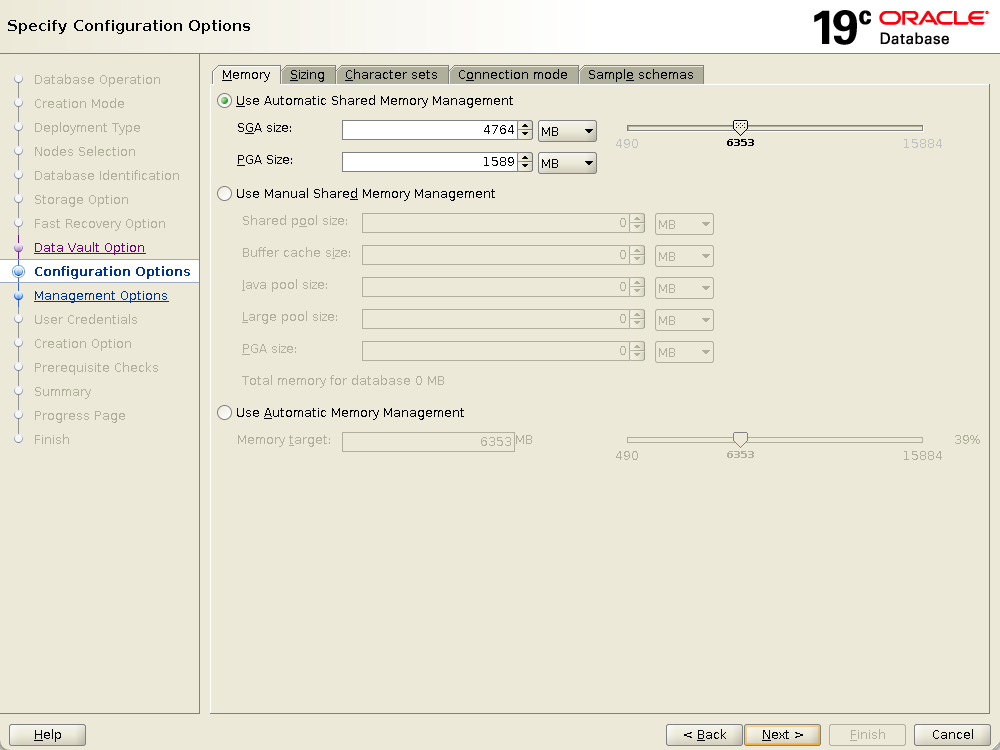Open the SGA size unit dropdown

click(x=567, y=131)
